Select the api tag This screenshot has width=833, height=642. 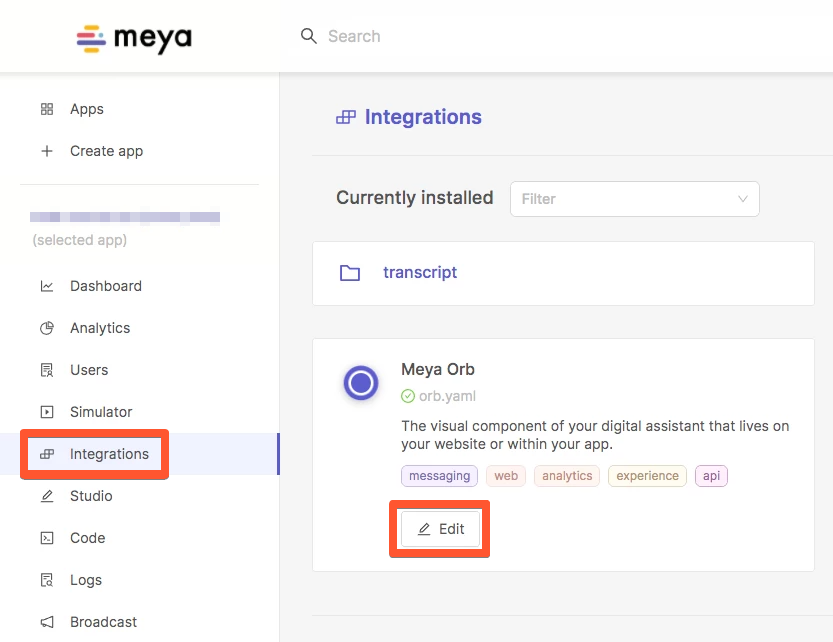[x=711, y=476]
